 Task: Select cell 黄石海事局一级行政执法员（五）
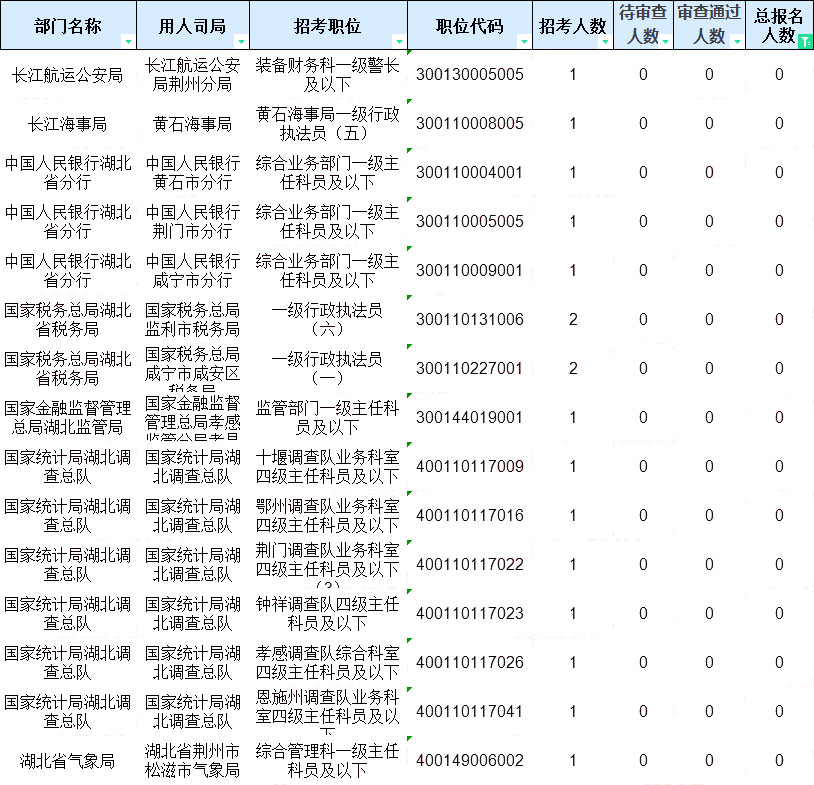[328, 124]
